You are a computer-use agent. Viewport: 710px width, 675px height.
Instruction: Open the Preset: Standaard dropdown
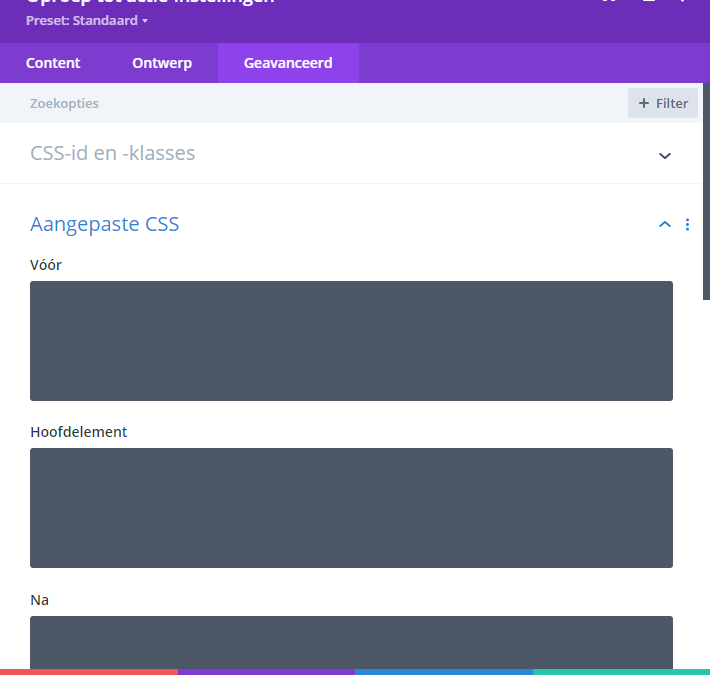(87, 21)
